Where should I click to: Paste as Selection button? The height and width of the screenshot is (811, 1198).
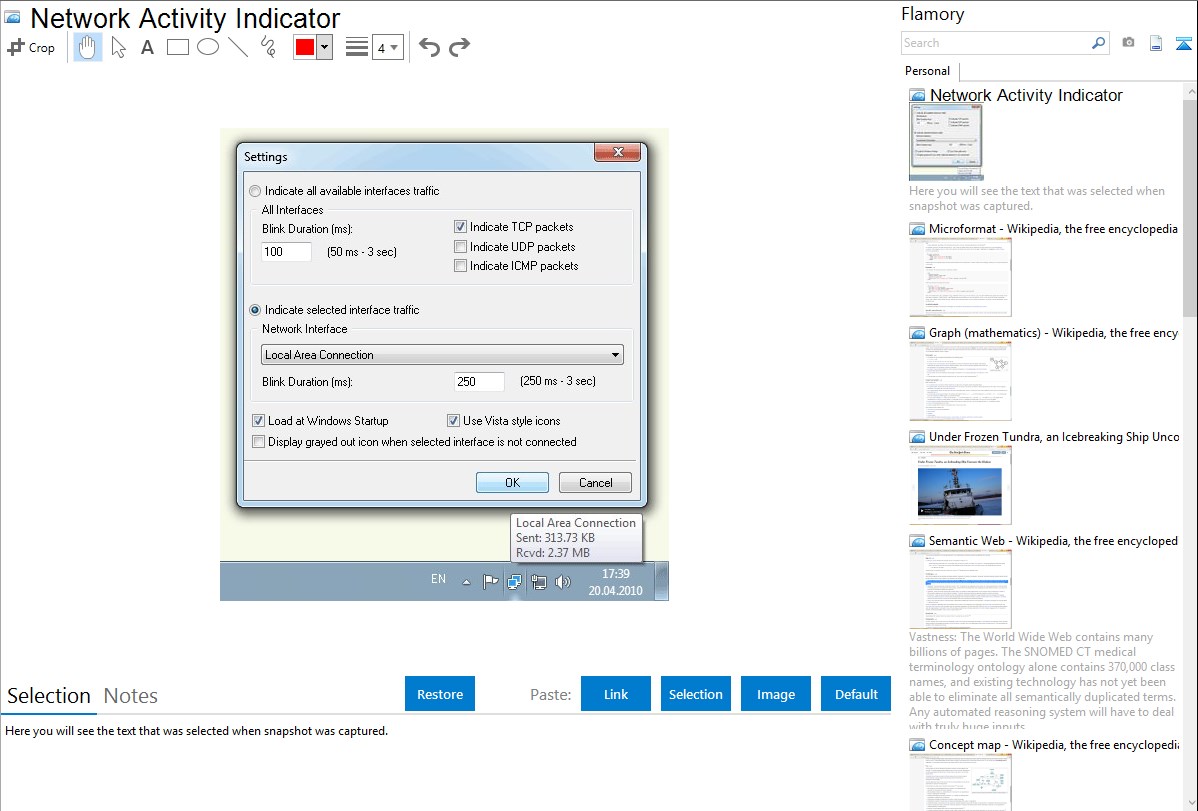[696, 694]
